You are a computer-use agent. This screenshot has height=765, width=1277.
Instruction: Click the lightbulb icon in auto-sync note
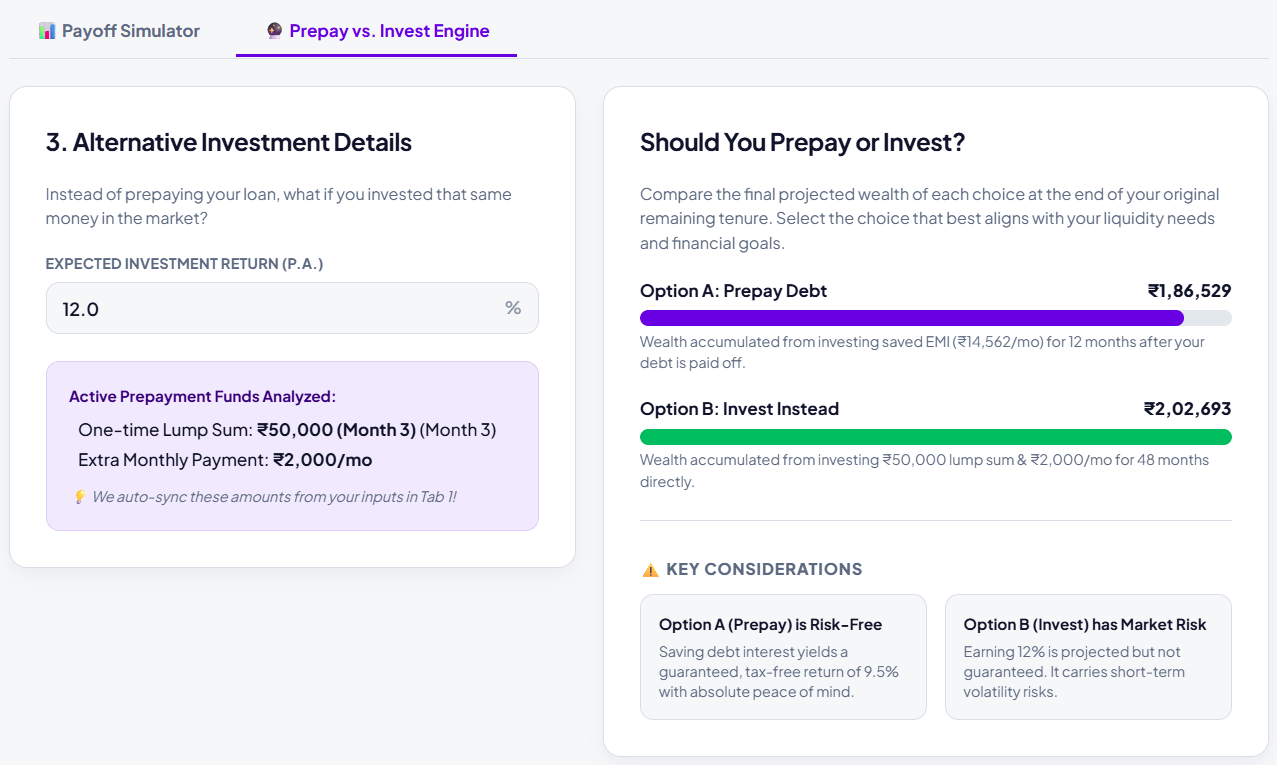coord(79,497)
